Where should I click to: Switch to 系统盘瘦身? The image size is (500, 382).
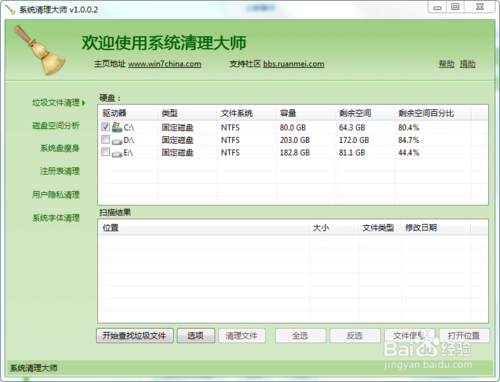click(x=60, y=148)
